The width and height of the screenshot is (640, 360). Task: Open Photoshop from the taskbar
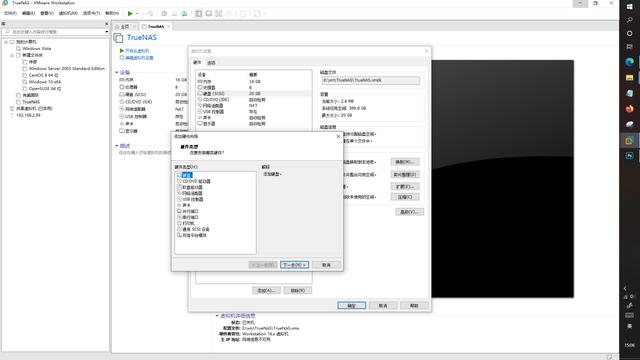pyautogui.click(x=629, y=156)
